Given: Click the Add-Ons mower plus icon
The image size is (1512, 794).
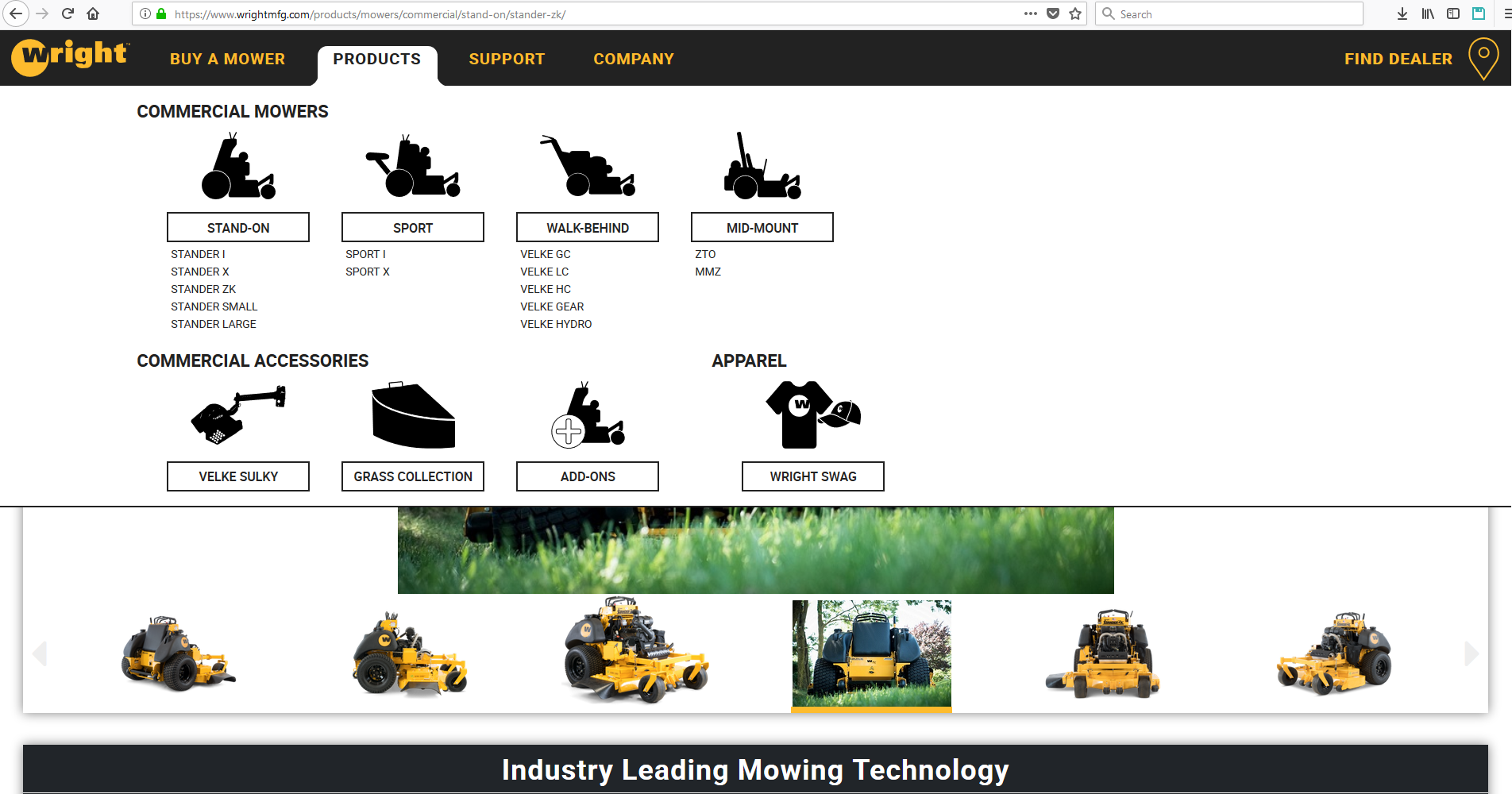Looking at the screenshot, I should coord(588,414).
